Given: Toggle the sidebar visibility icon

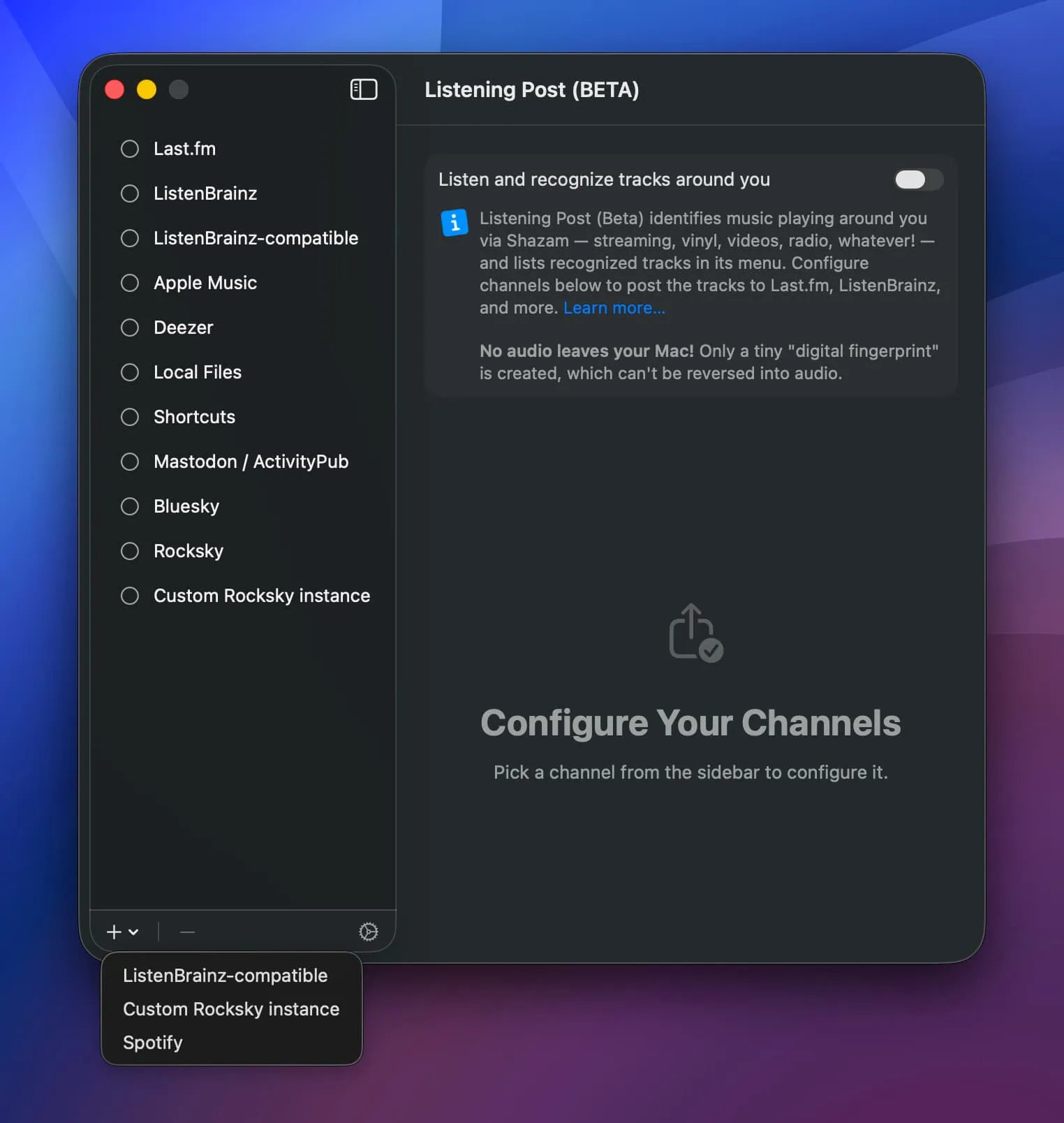Looking at the screenshot, I should click(363, 89).
